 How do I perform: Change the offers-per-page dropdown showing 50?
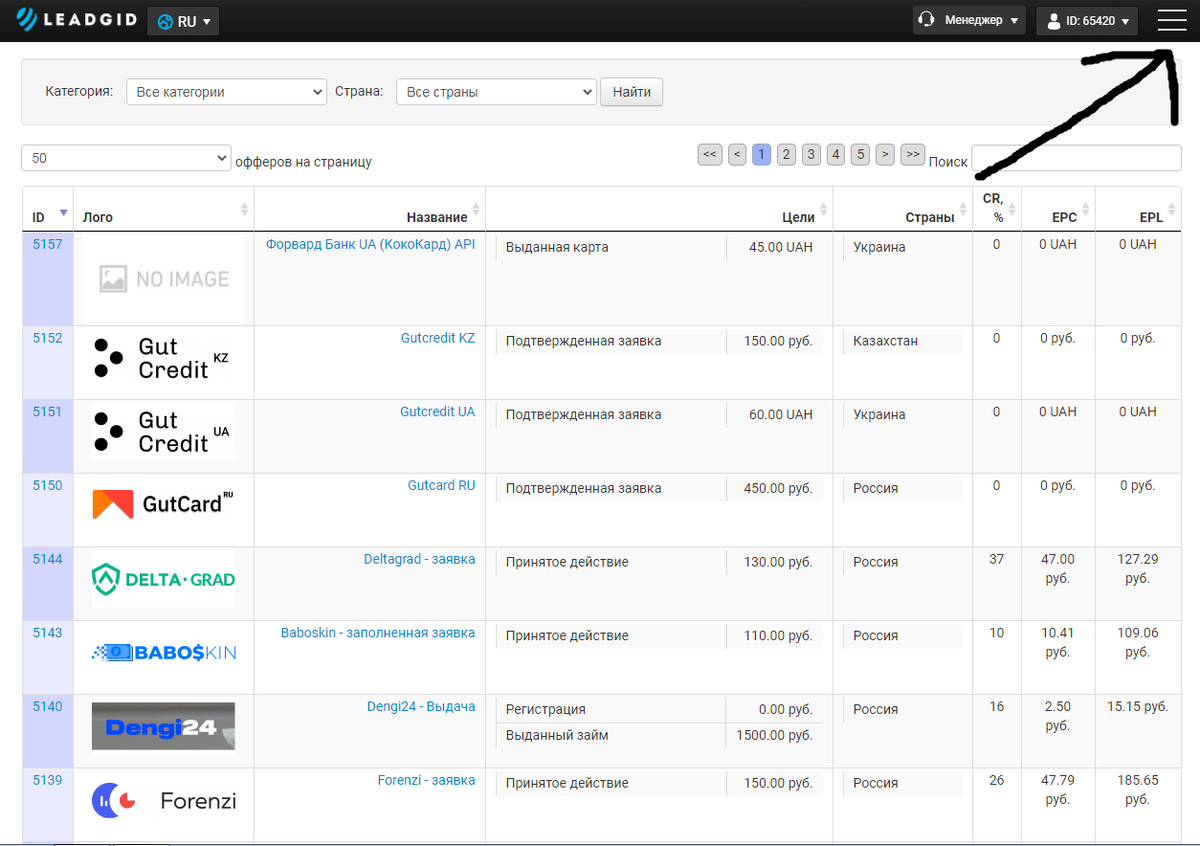coord(126,158)
